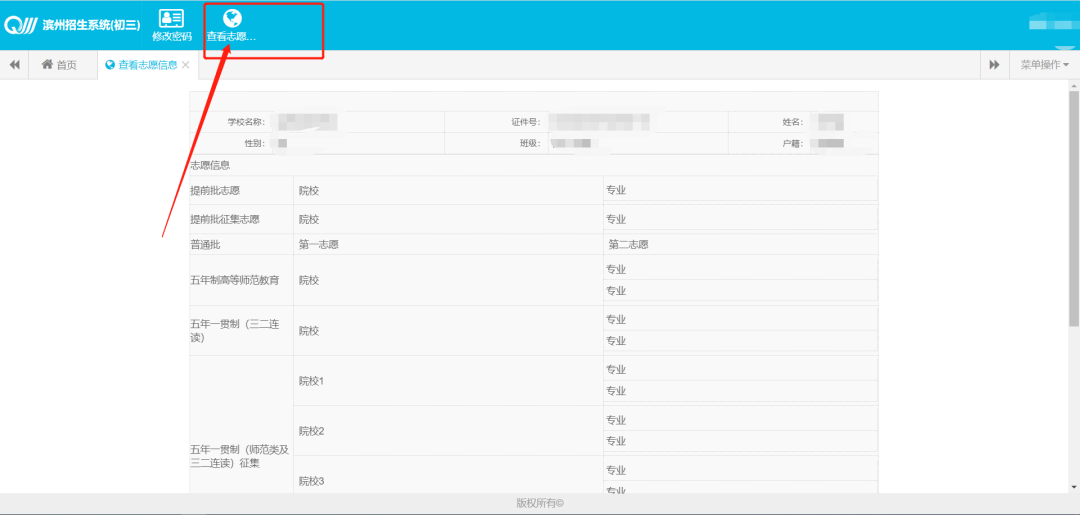1080x515 pixels.
Task: Open the 菜单操作 dropdown menu
Action: [x=1044, y=65]
